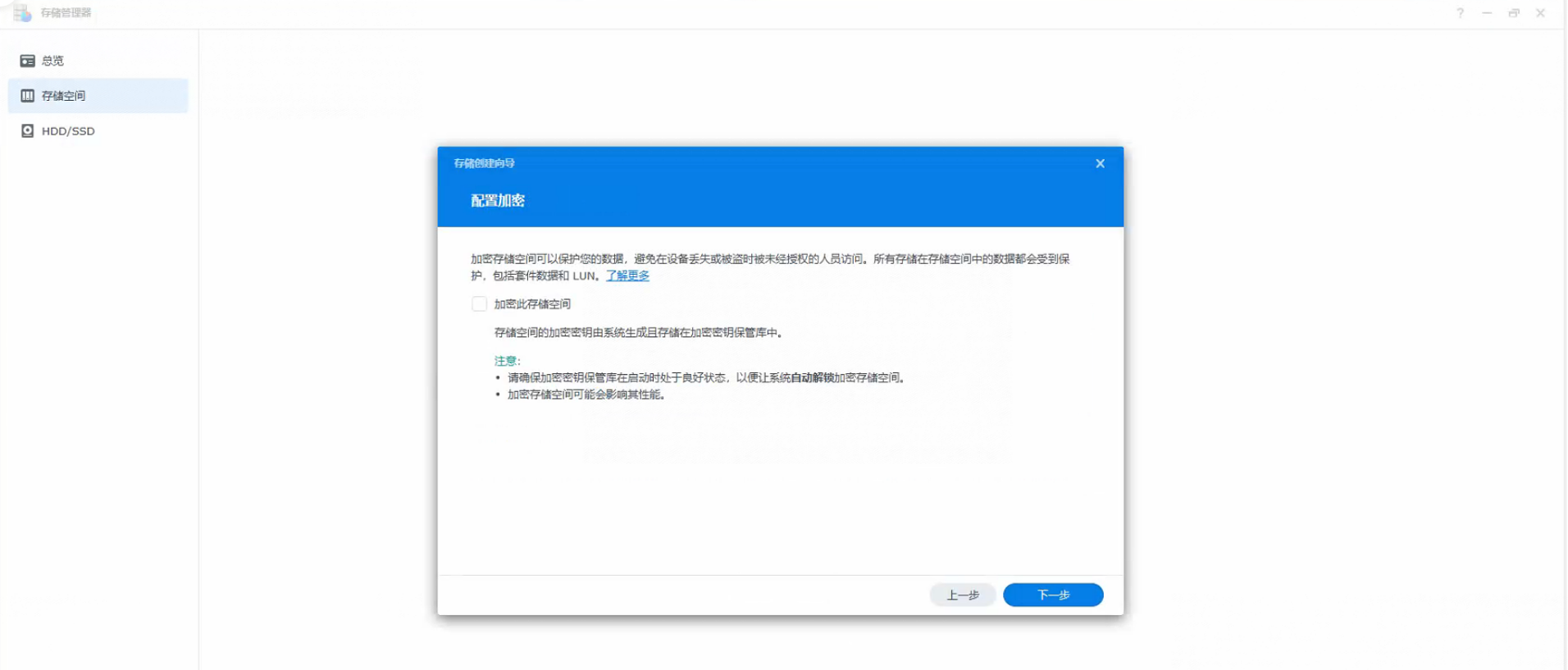
Task: Click the 注意: label text
Action: [x=508, y=361]
